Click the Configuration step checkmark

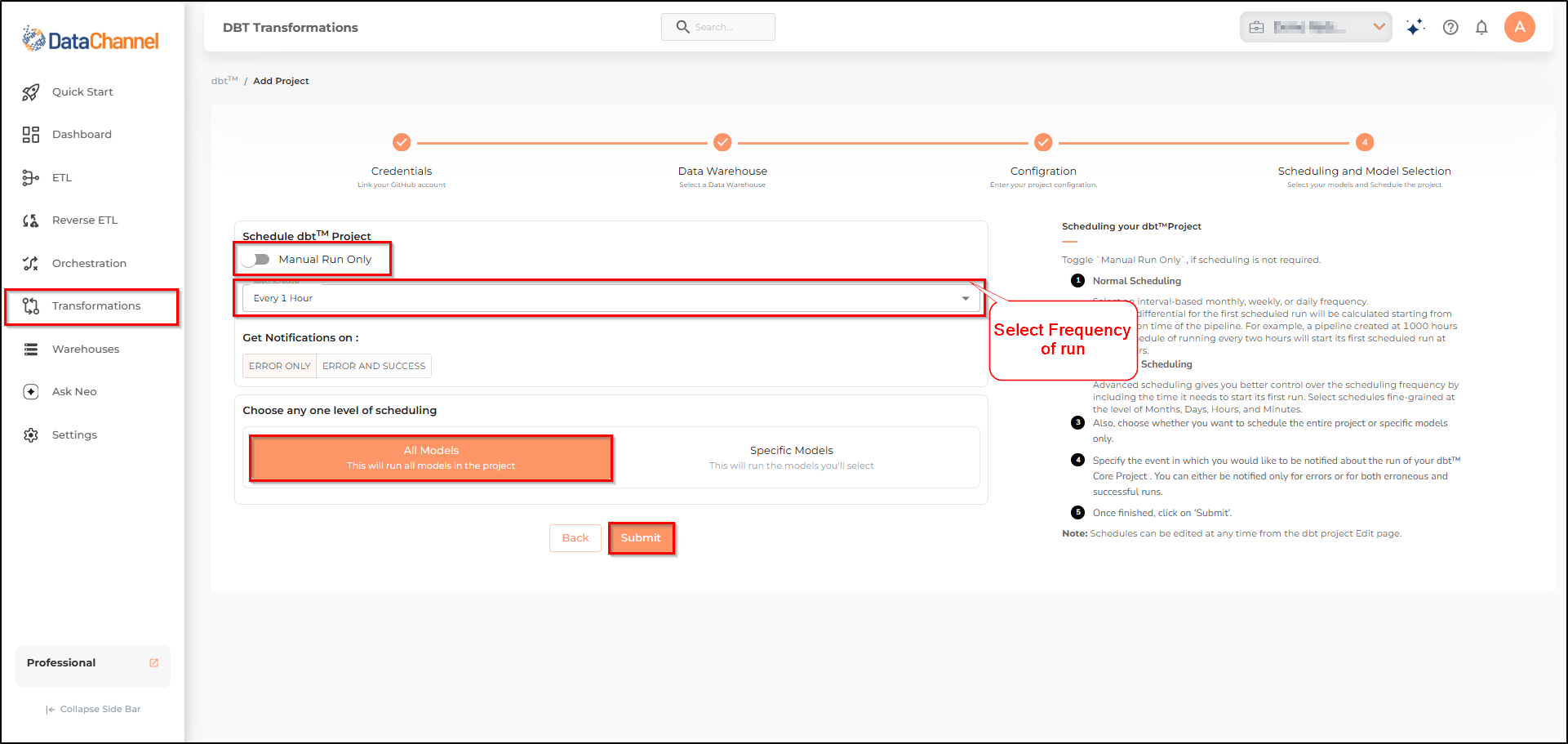pos(1043,142)
